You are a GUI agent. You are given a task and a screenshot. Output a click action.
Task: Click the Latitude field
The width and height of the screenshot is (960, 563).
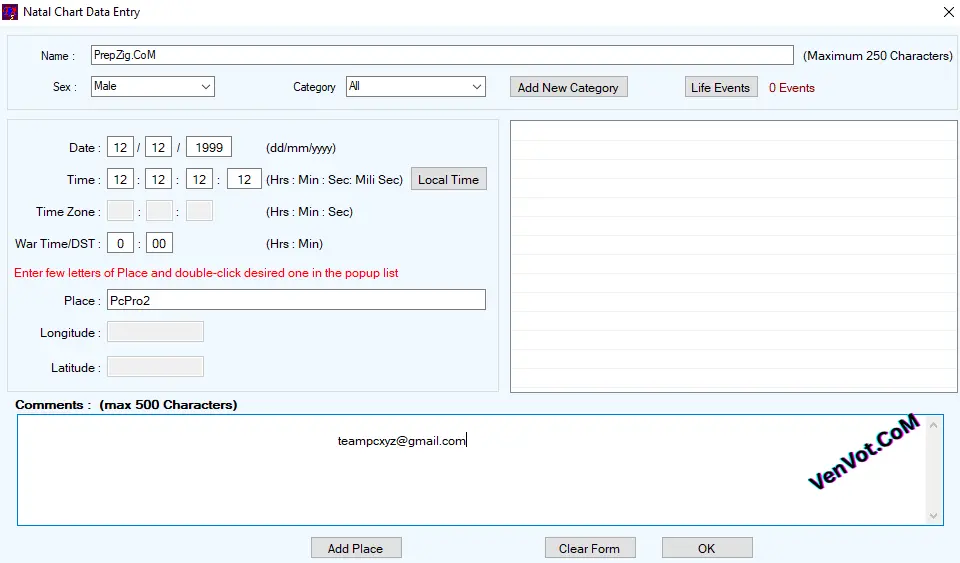tap(156, 367)
